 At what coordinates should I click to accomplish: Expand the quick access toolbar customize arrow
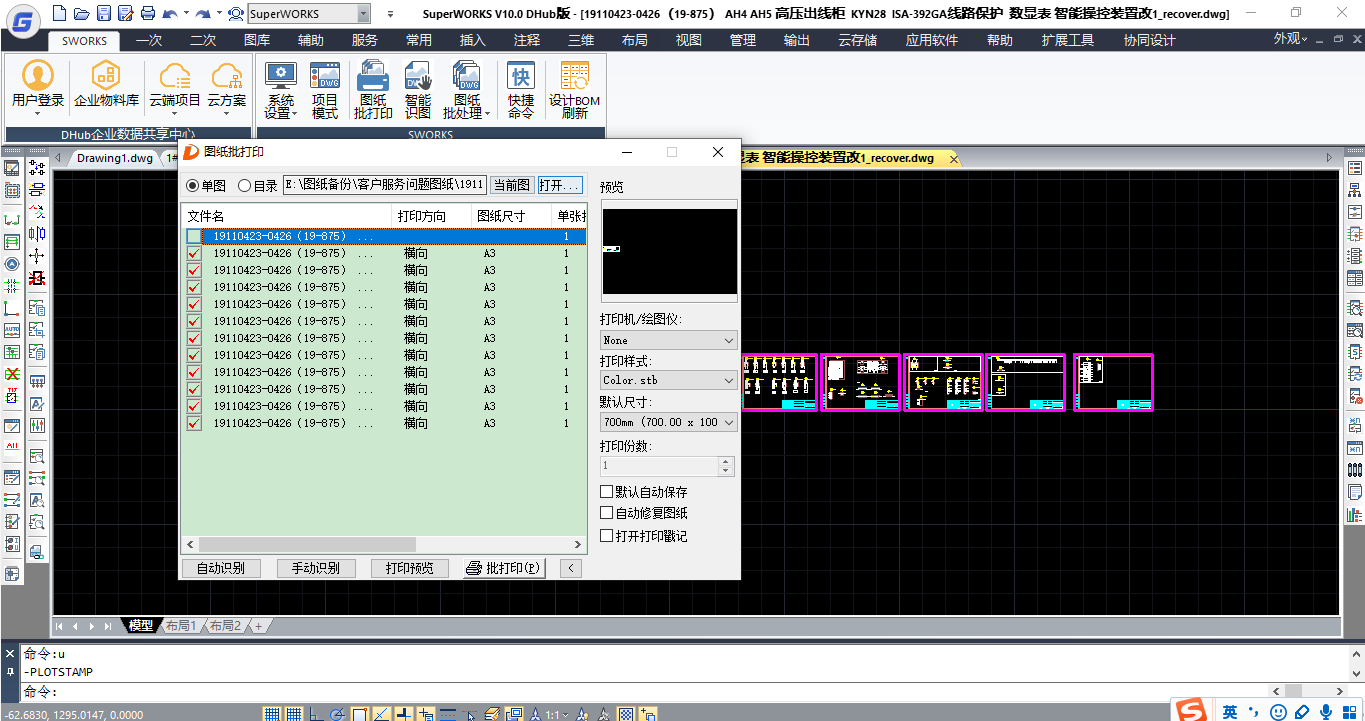click(x=389, y=14)
